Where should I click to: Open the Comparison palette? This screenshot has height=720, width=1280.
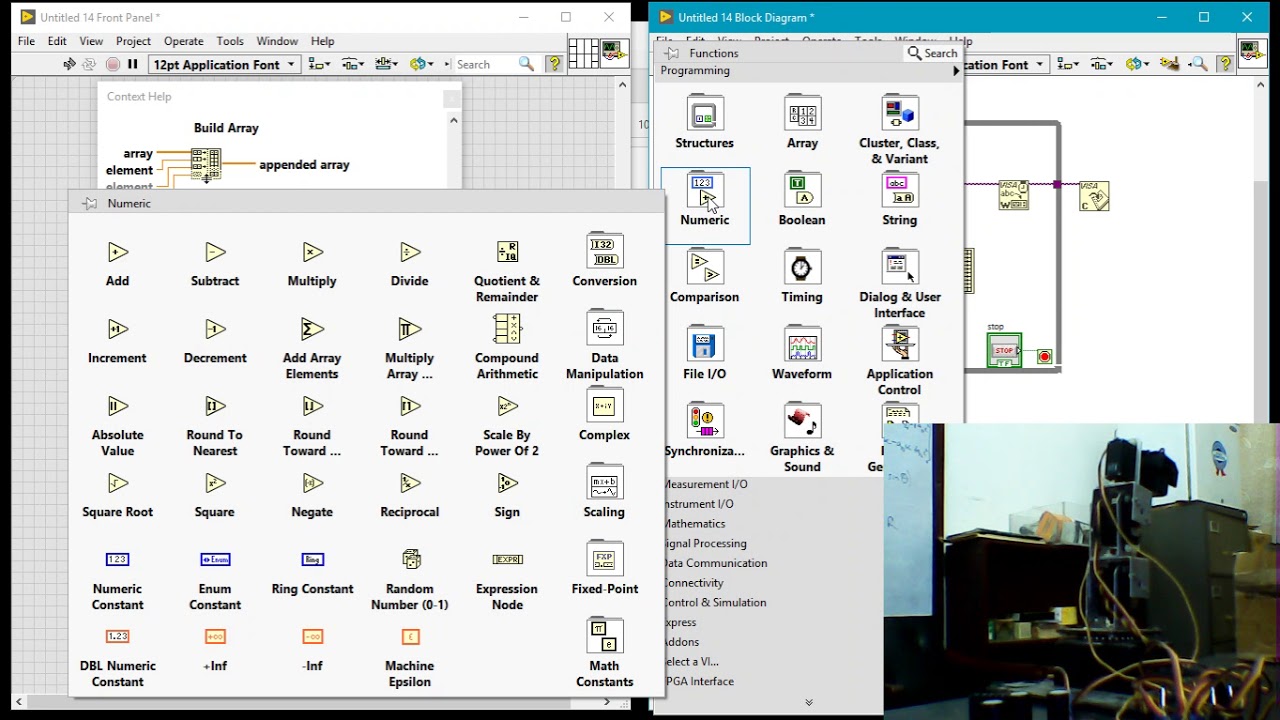704,267
